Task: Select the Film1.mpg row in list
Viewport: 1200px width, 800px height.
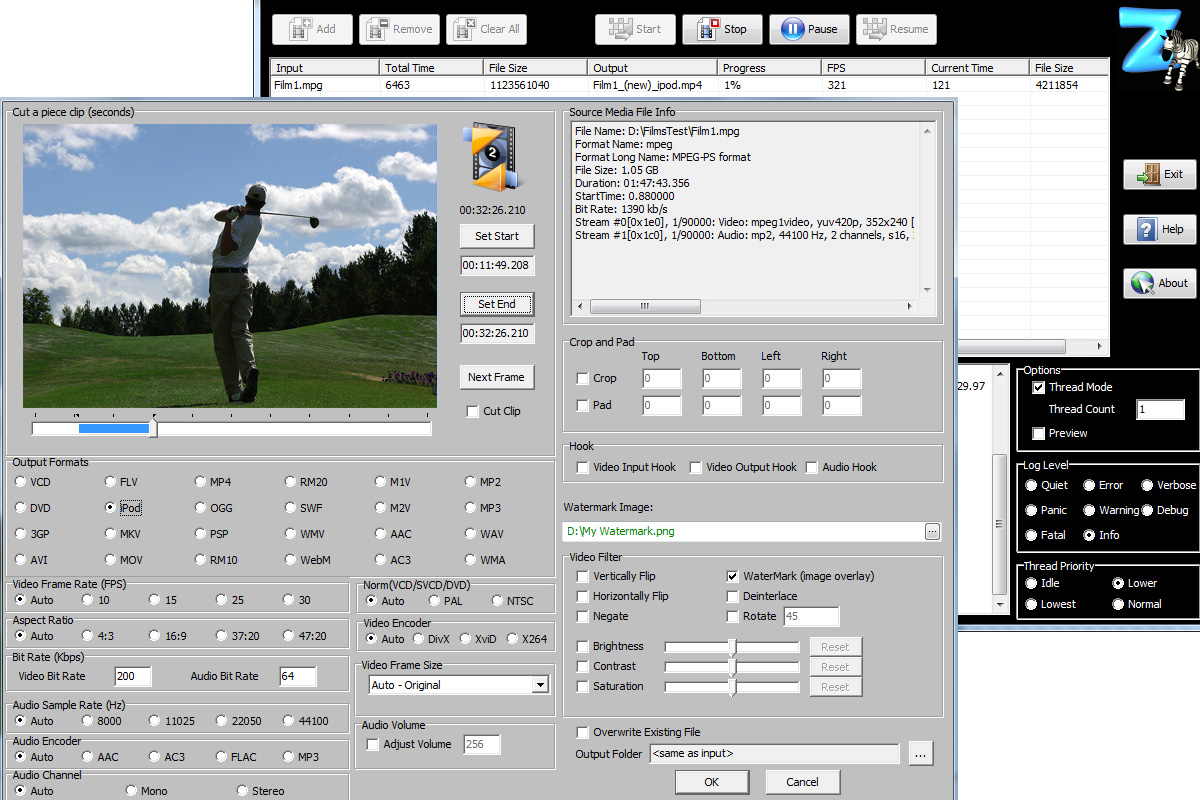Action: [320, 85]
